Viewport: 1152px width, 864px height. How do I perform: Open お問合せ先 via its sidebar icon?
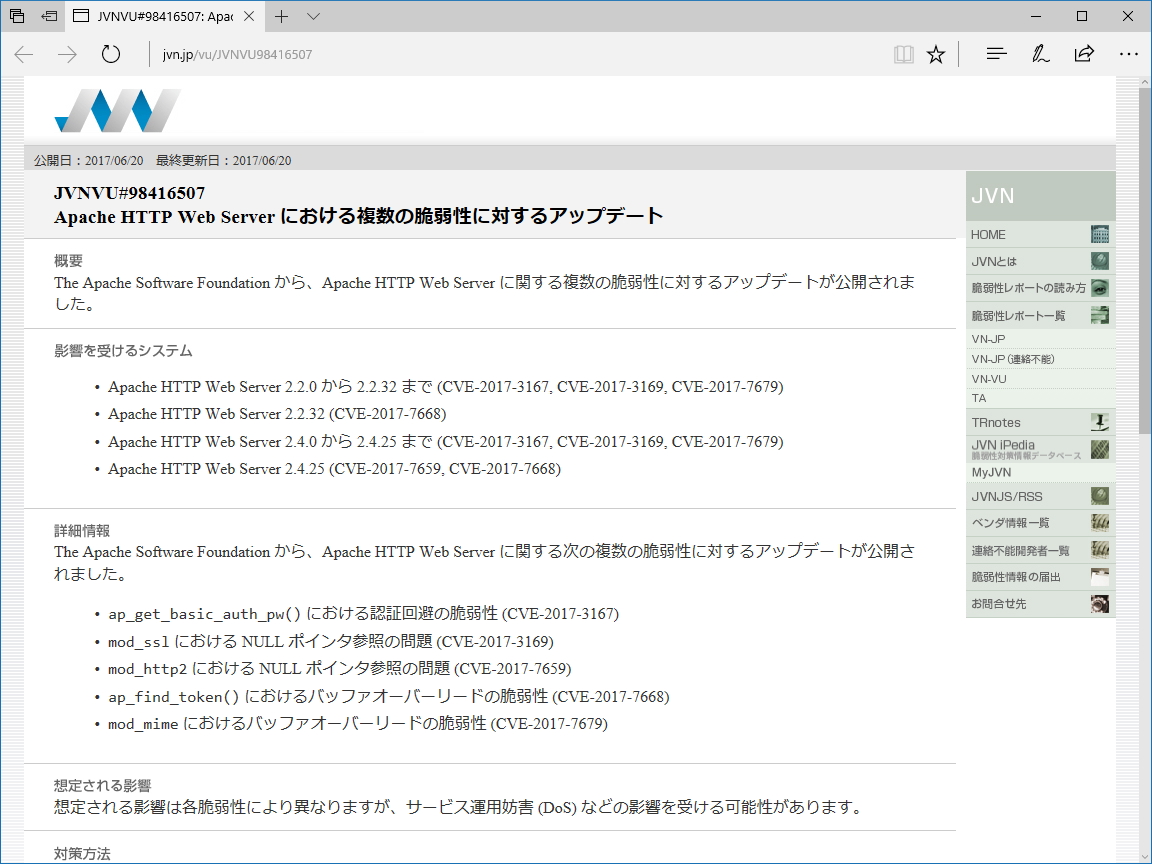click(x=1100, y=603)
